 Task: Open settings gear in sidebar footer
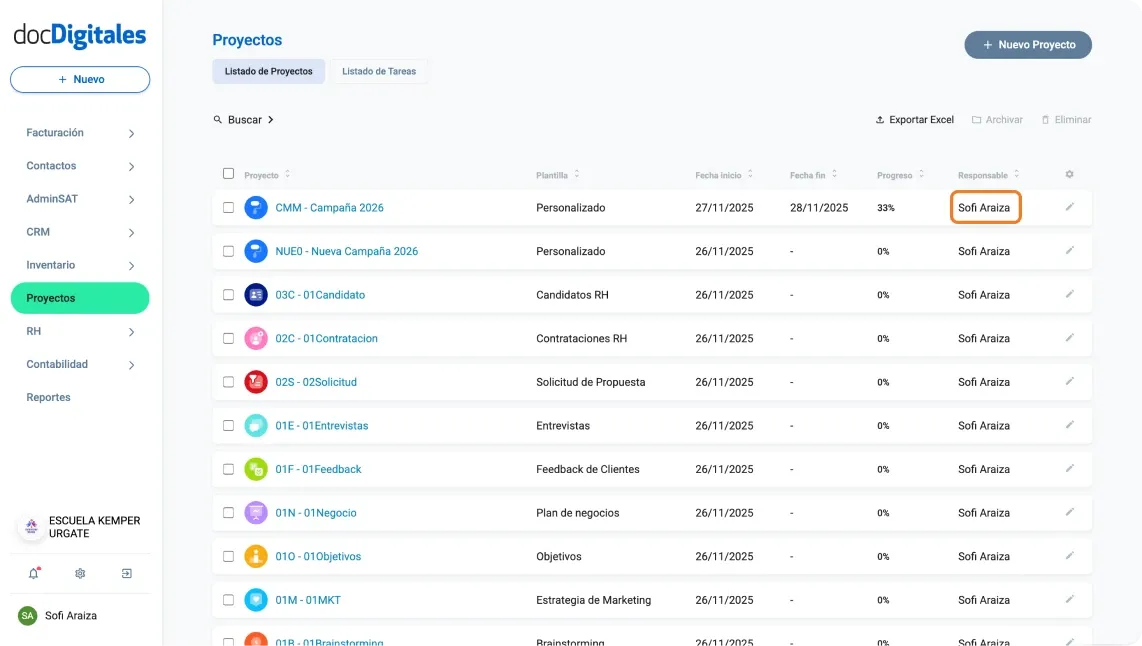(x=80, y=574)
